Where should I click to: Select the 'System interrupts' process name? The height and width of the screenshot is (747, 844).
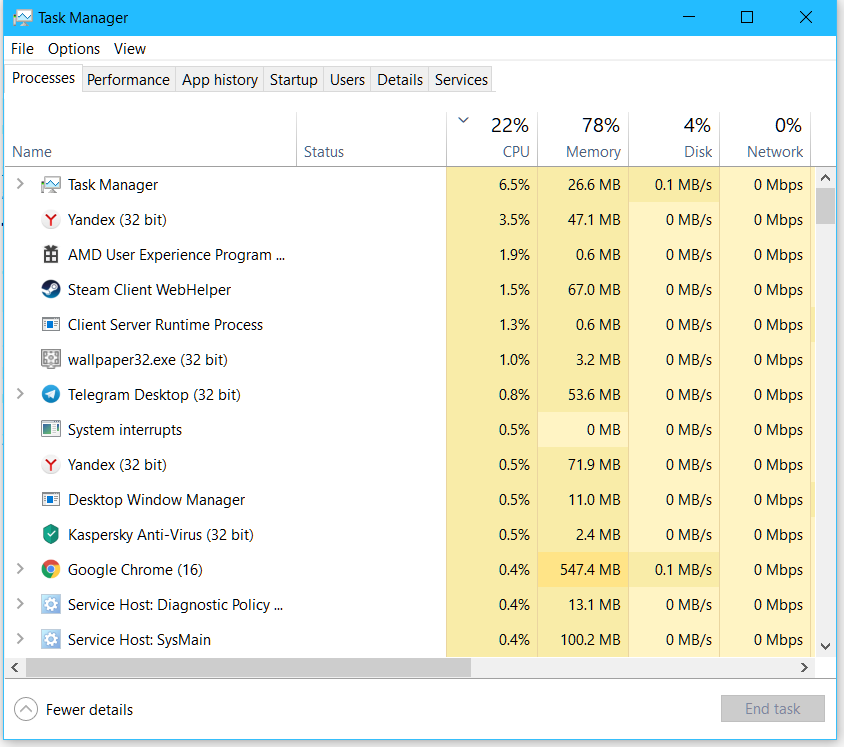click(125, 430)
